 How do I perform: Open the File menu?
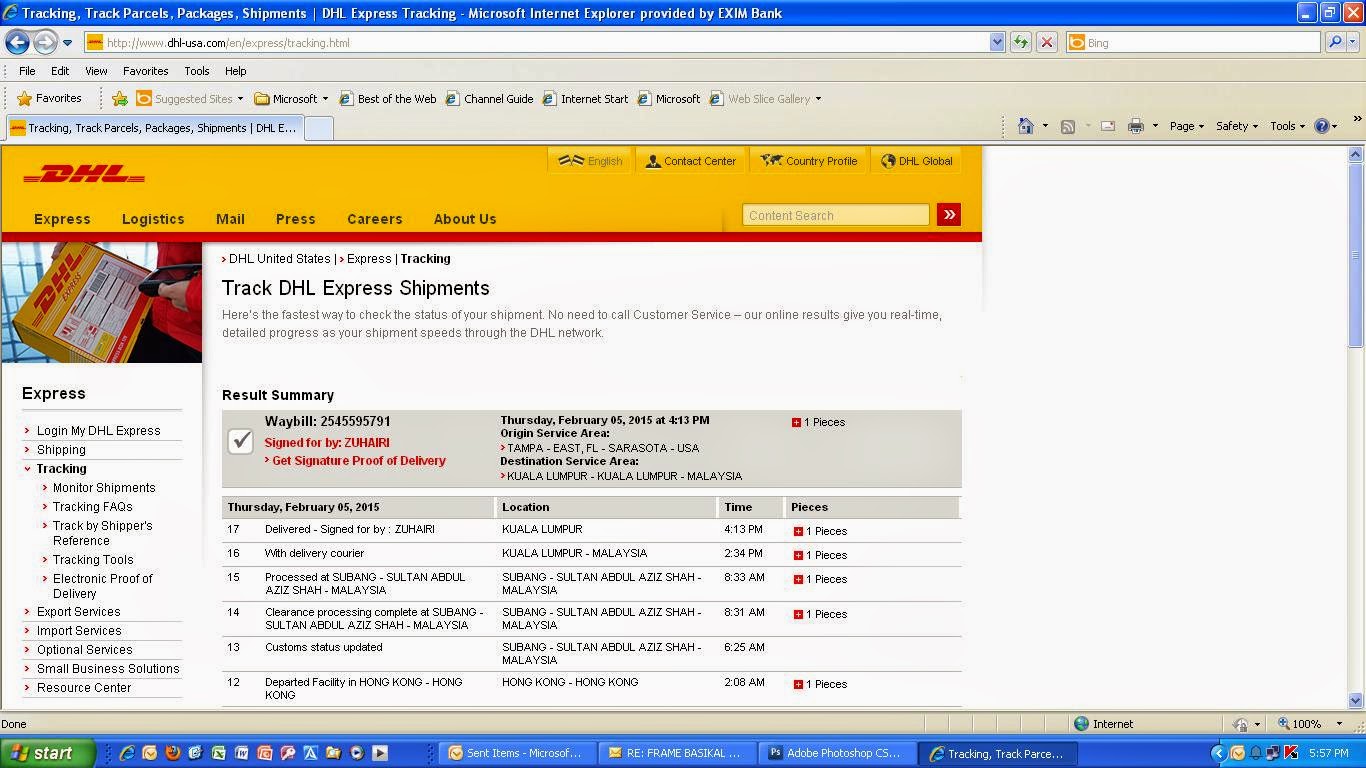27,71
